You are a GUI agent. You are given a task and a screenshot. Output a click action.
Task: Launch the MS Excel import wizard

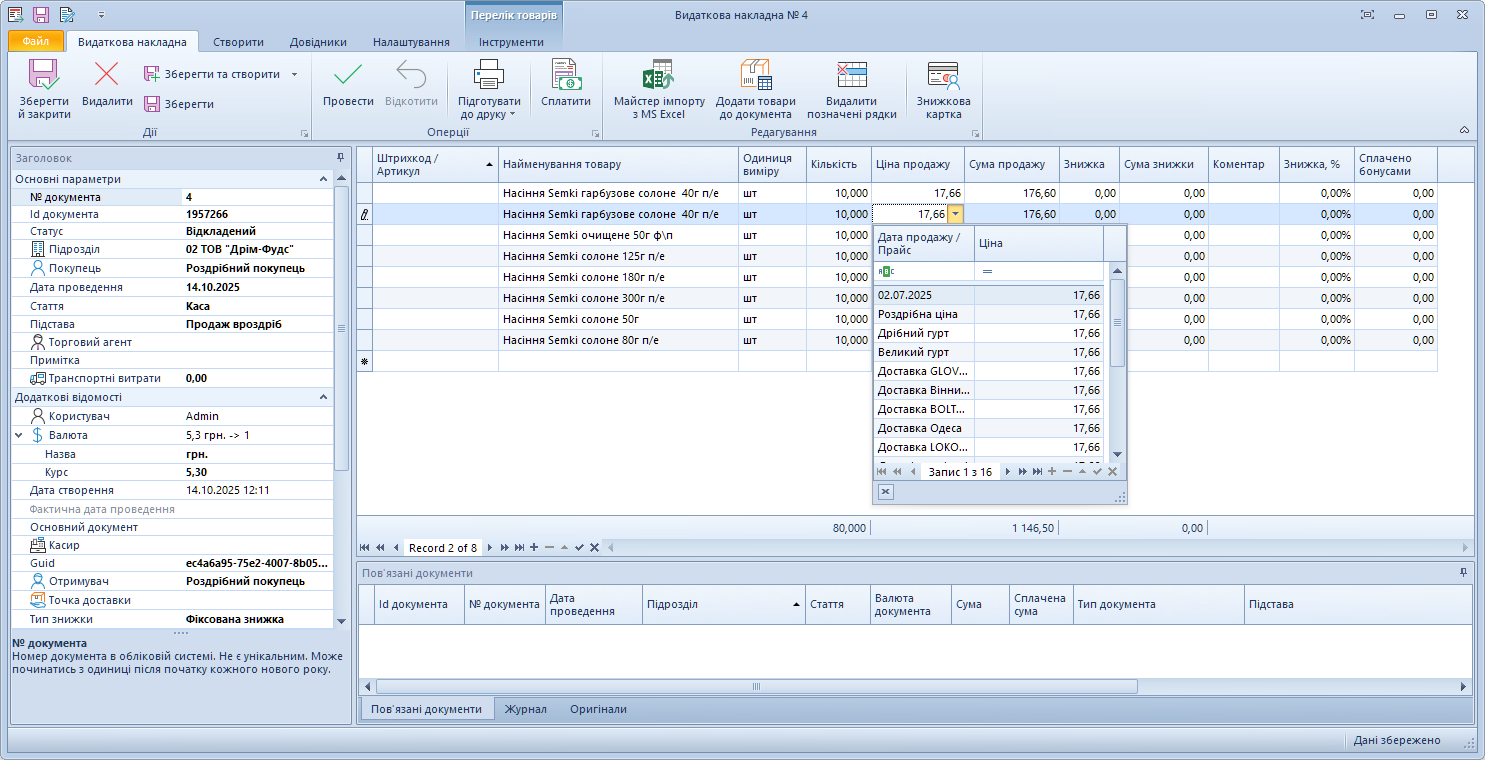tap(659, 76)
